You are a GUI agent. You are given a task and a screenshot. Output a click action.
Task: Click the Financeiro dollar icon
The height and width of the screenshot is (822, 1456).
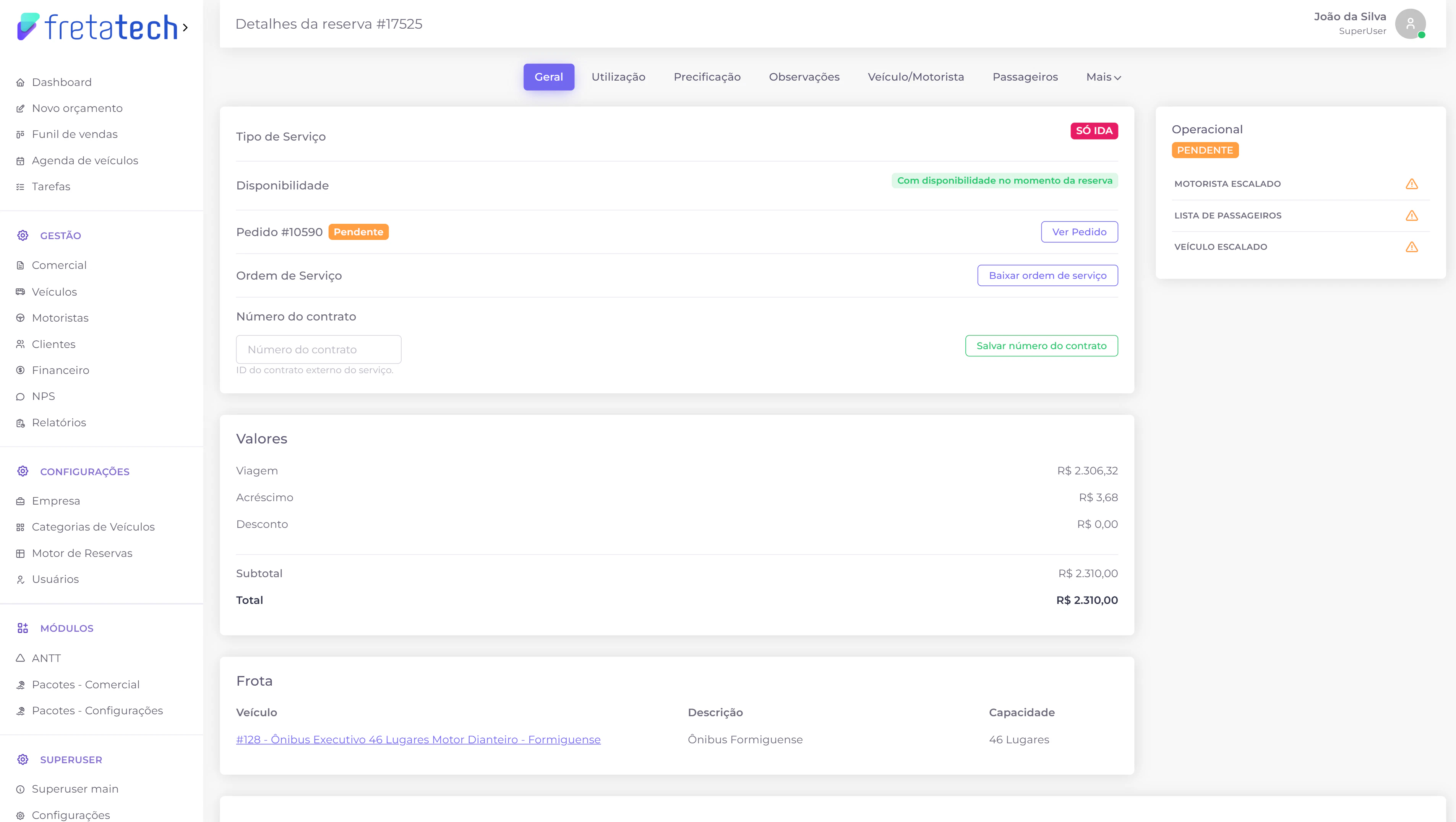pos(20,371)
